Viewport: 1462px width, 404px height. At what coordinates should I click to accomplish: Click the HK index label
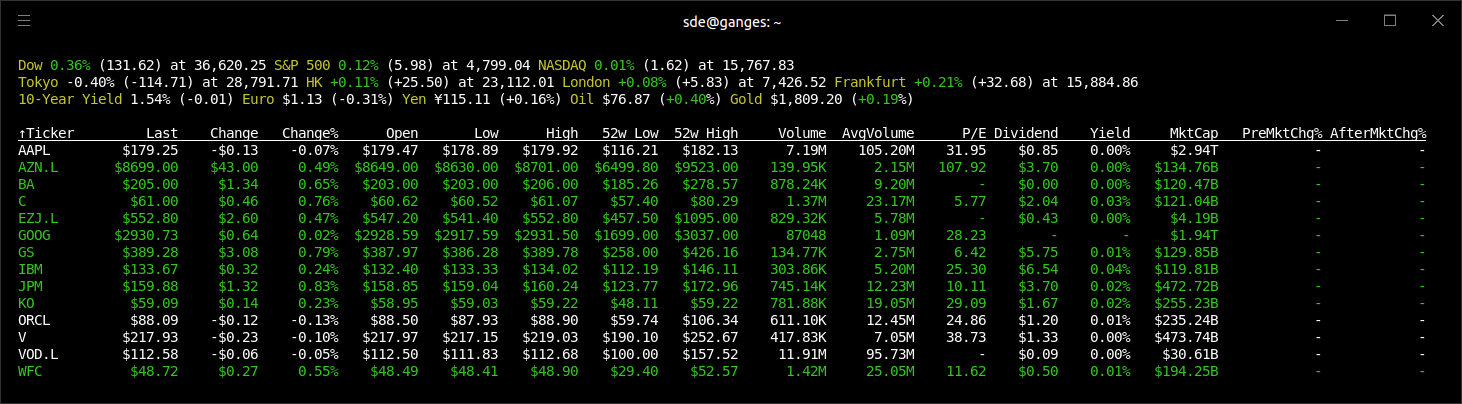(x=314, y=81)
